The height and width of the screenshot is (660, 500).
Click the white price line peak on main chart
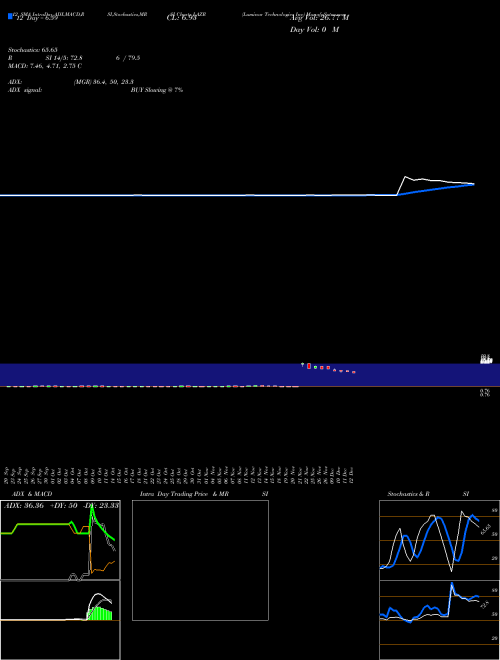click(406, 177)
